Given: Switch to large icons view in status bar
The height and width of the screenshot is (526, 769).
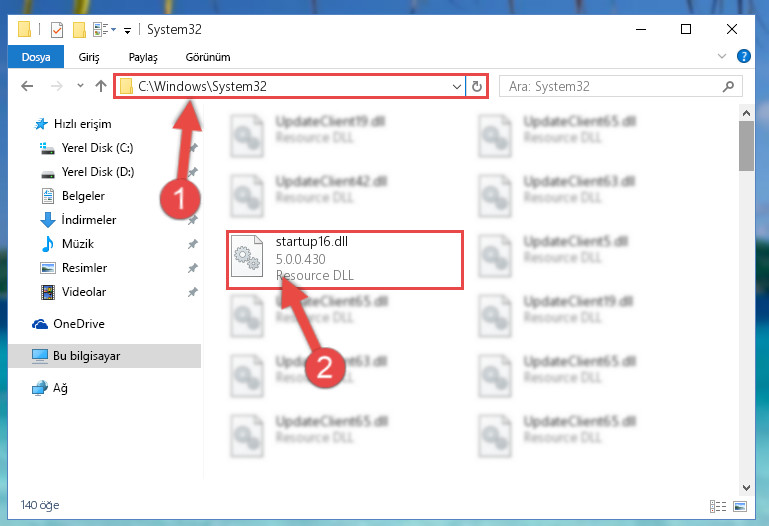Looking at the screenshot, I should pyautogui.click(x=740, y=506).
